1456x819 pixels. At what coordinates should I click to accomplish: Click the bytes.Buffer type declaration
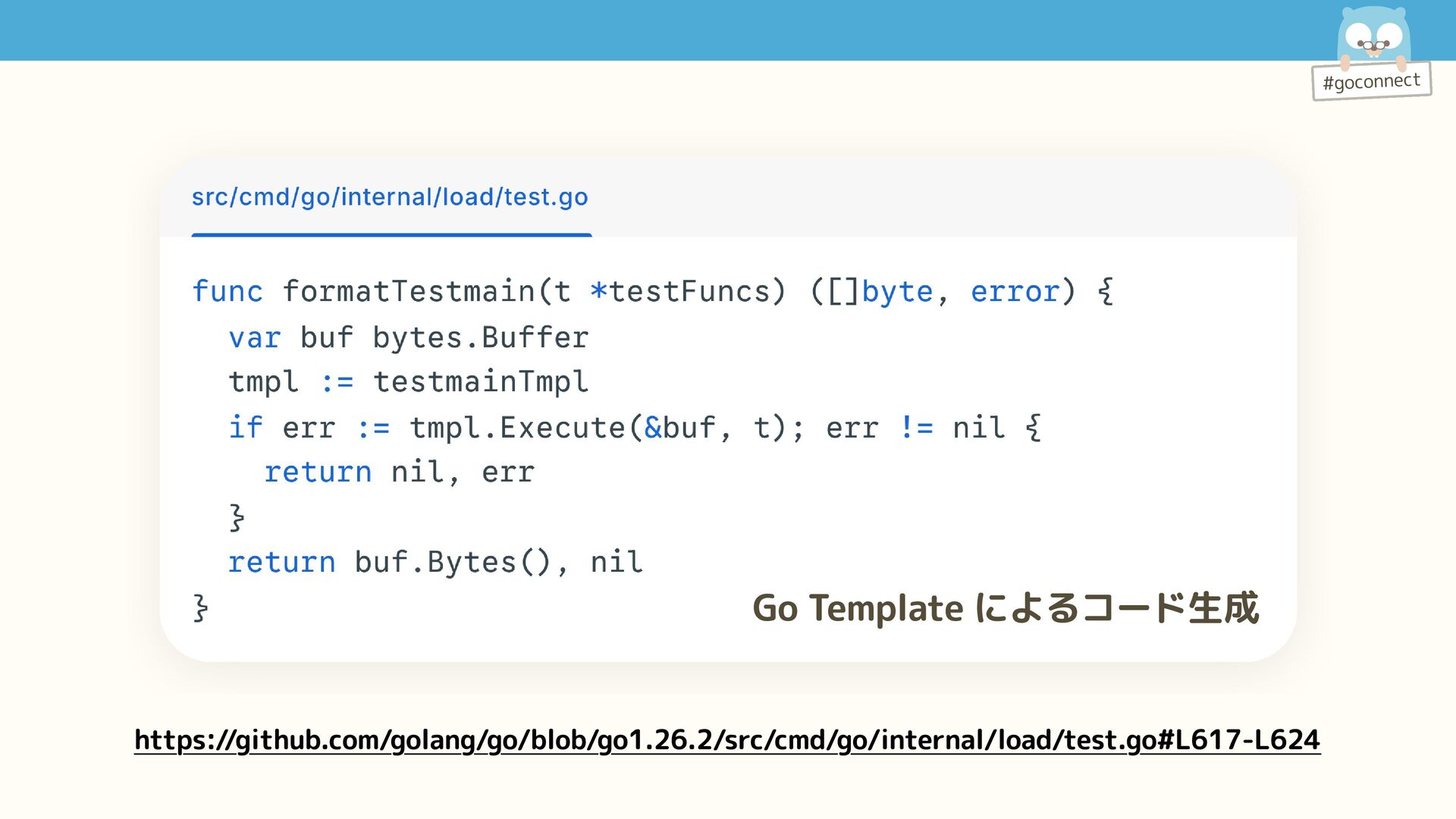click(480, 337)
